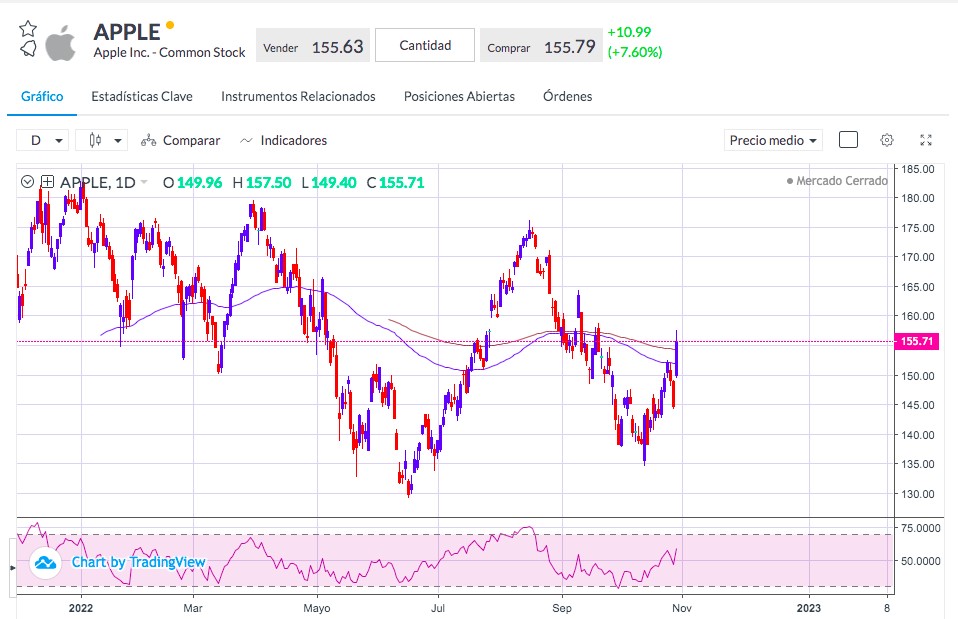Click the 130.00 price axis label
Viewport: 958px width, 619px height.
918,494
